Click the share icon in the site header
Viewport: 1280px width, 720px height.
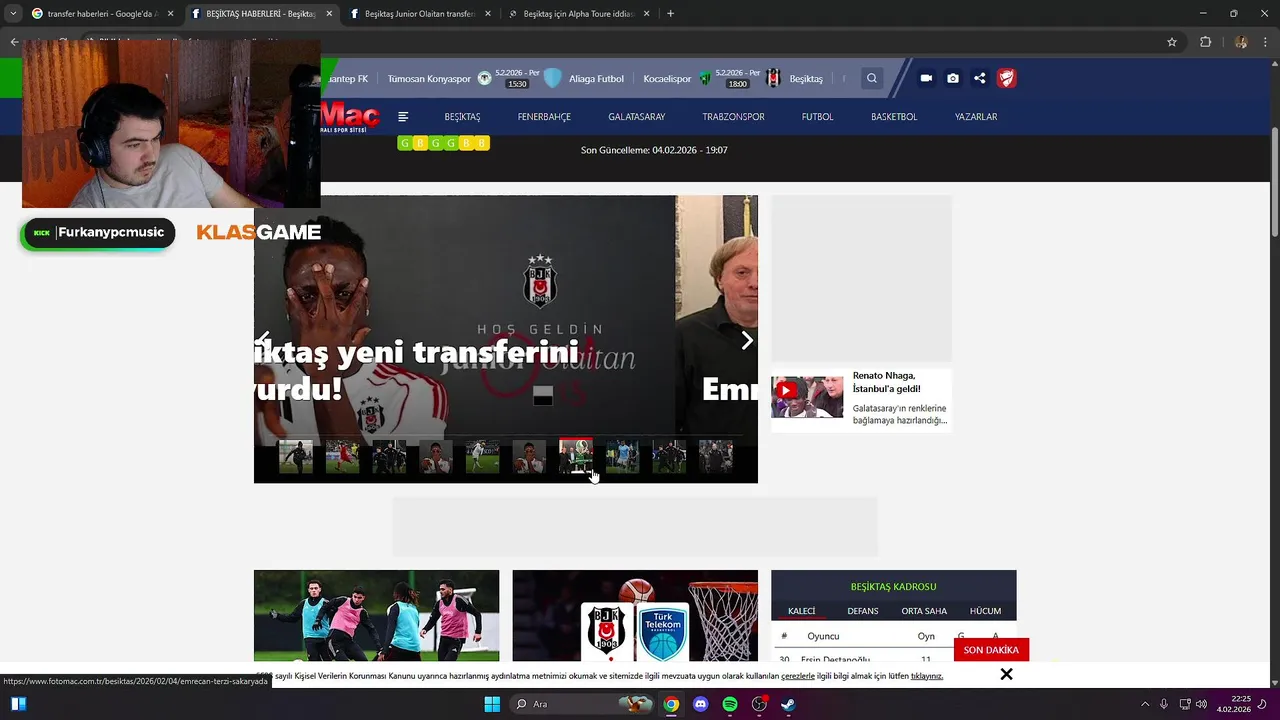979,78
